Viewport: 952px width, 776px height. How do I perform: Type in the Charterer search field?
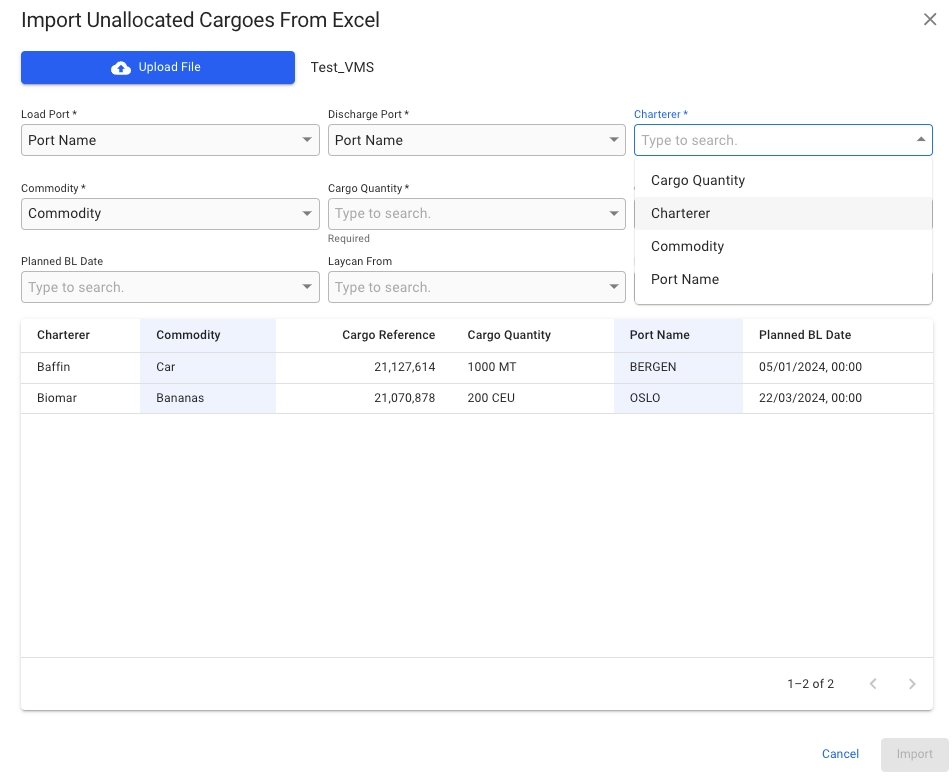click(770, 140)
